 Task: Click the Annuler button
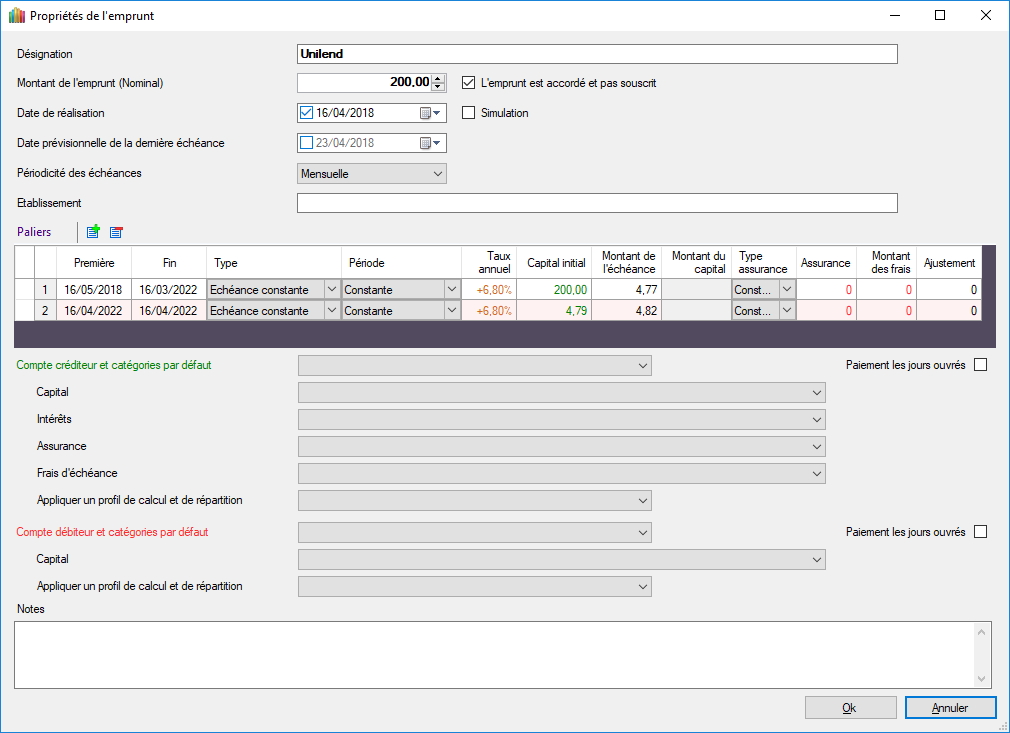(950, 708)
